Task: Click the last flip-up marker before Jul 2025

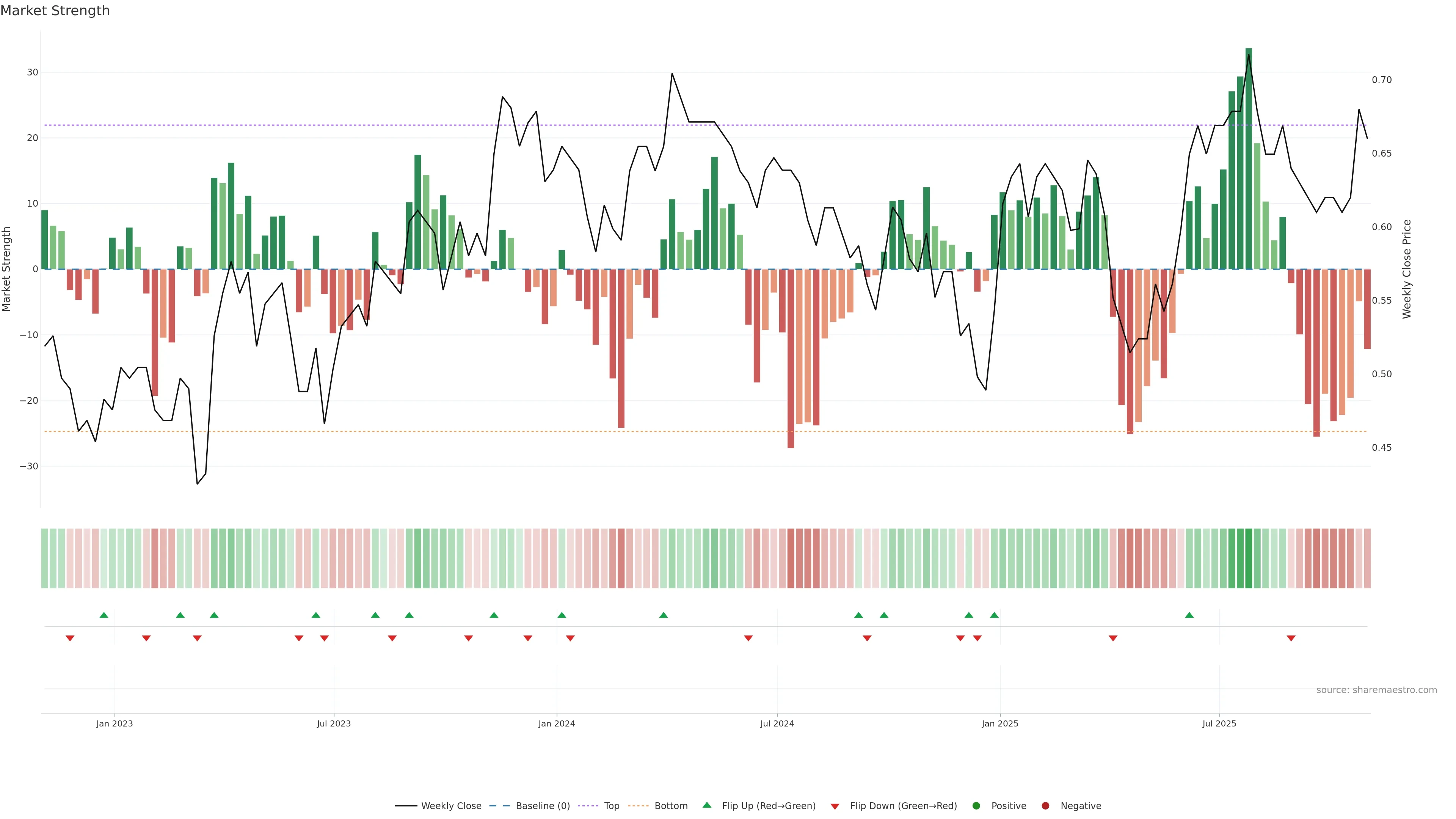Action: point(1189,615)
